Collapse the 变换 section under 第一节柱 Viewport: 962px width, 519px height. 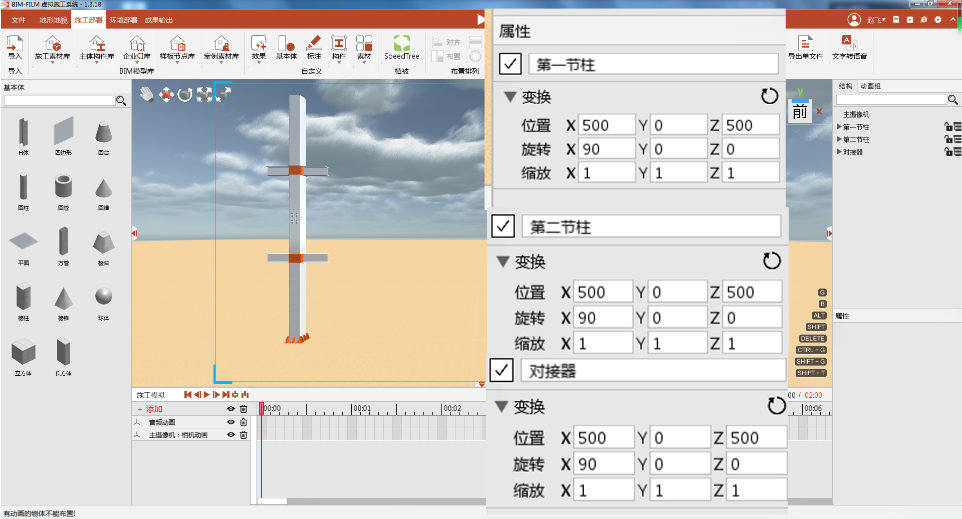tap(510, 97)
